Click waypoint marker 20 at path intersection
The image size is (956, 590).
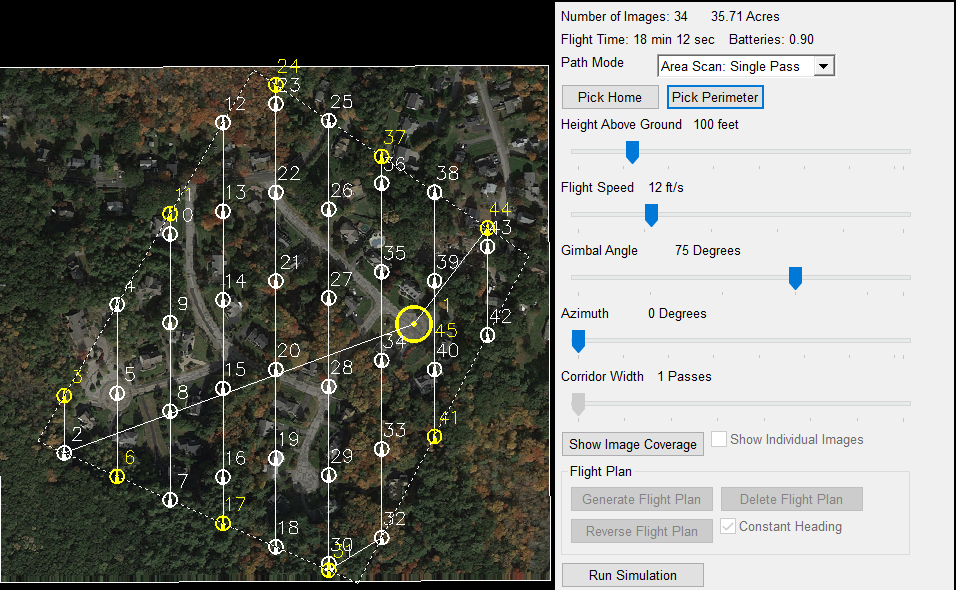click(x=276, y=370)
